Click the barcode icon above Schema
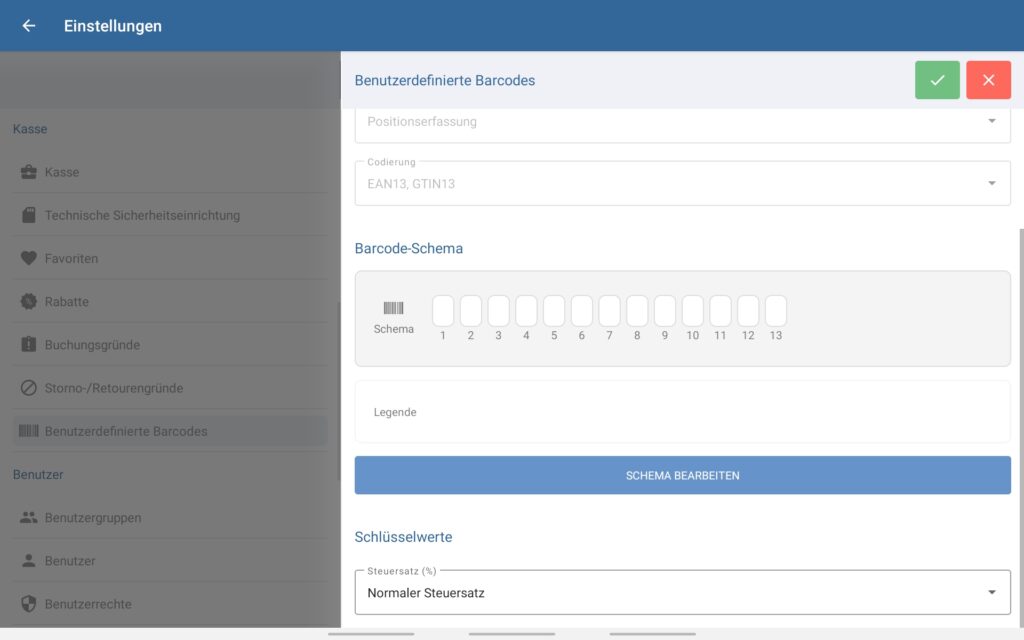This screenshot has width=1024, height=640. (x=393, y=309)
